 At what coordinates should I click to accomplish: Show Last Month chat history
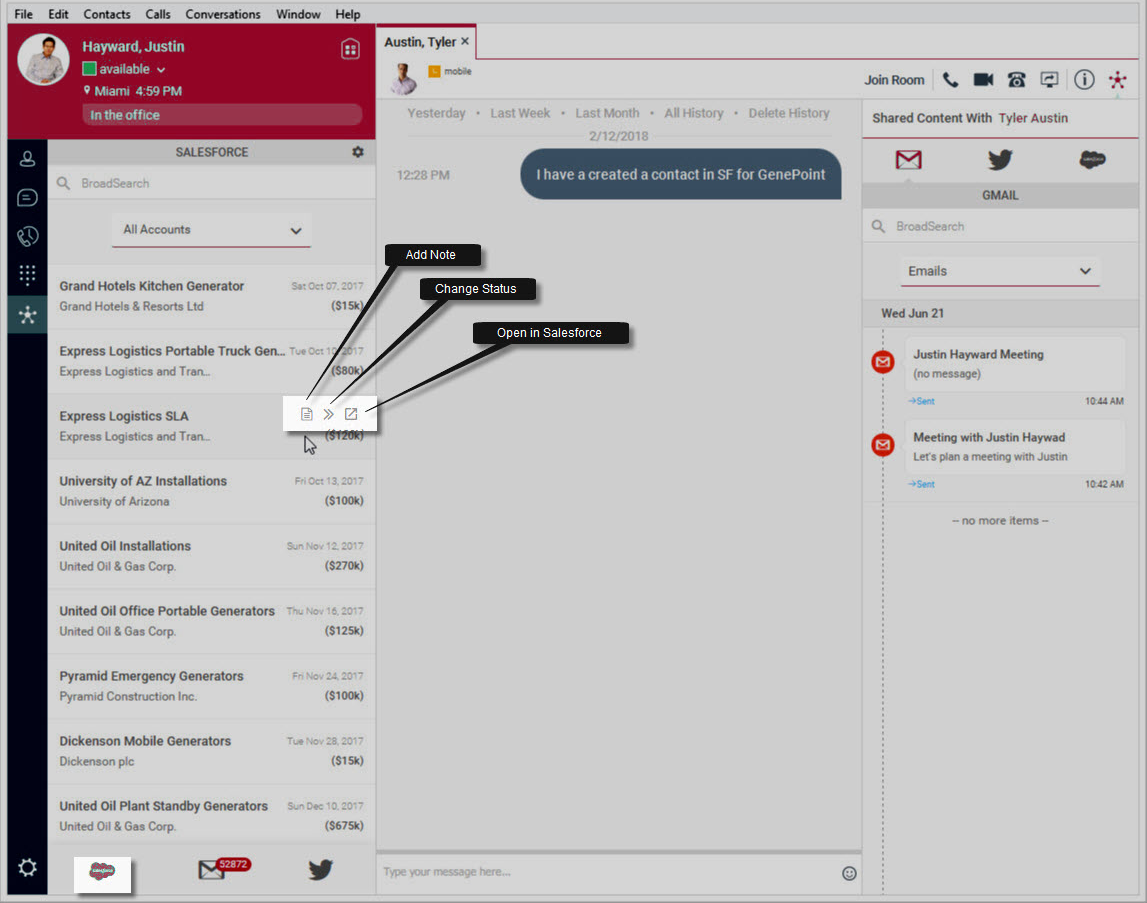pyautogui.click(x=607, y=113)
